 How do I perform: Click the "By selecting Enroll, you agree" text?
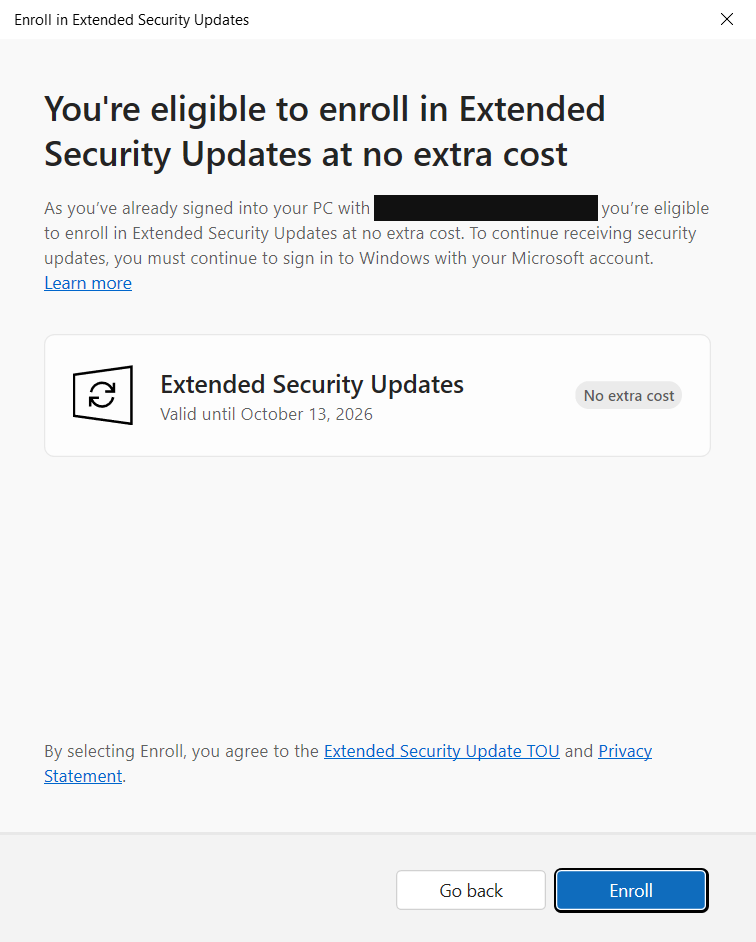click(x=180, y=751)
